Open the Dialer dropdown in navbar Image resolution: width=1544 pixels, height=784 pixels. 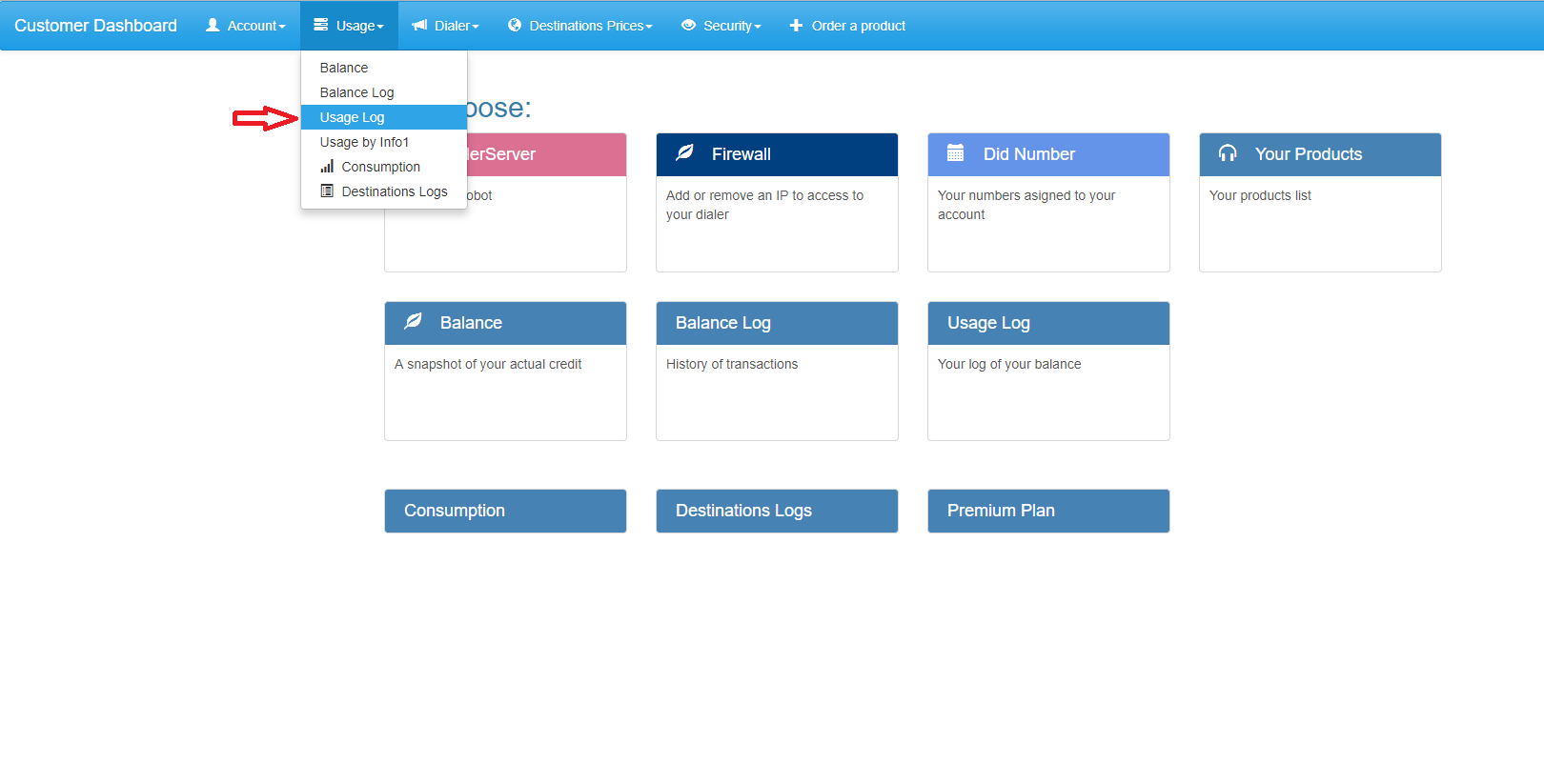[445, 26]
